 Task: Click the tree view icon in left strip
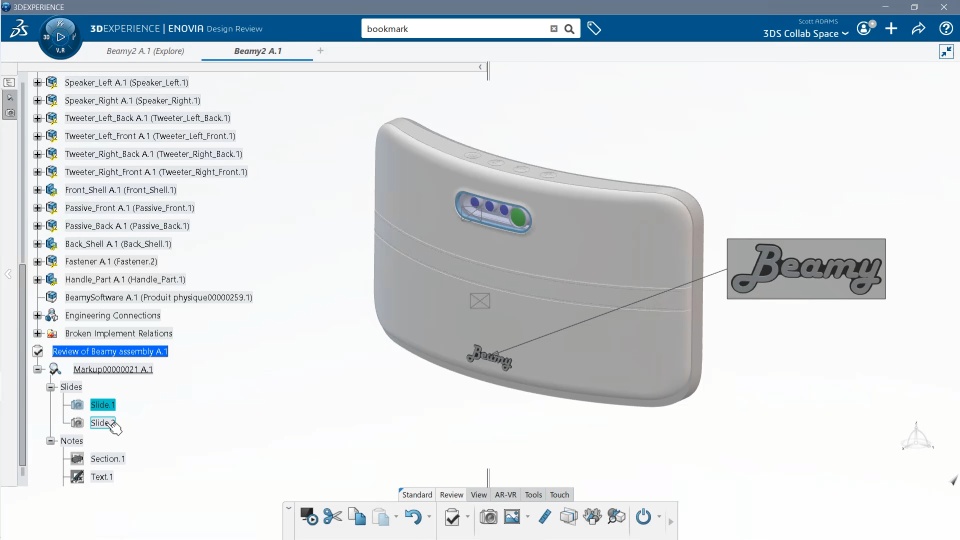click(9, 82)
